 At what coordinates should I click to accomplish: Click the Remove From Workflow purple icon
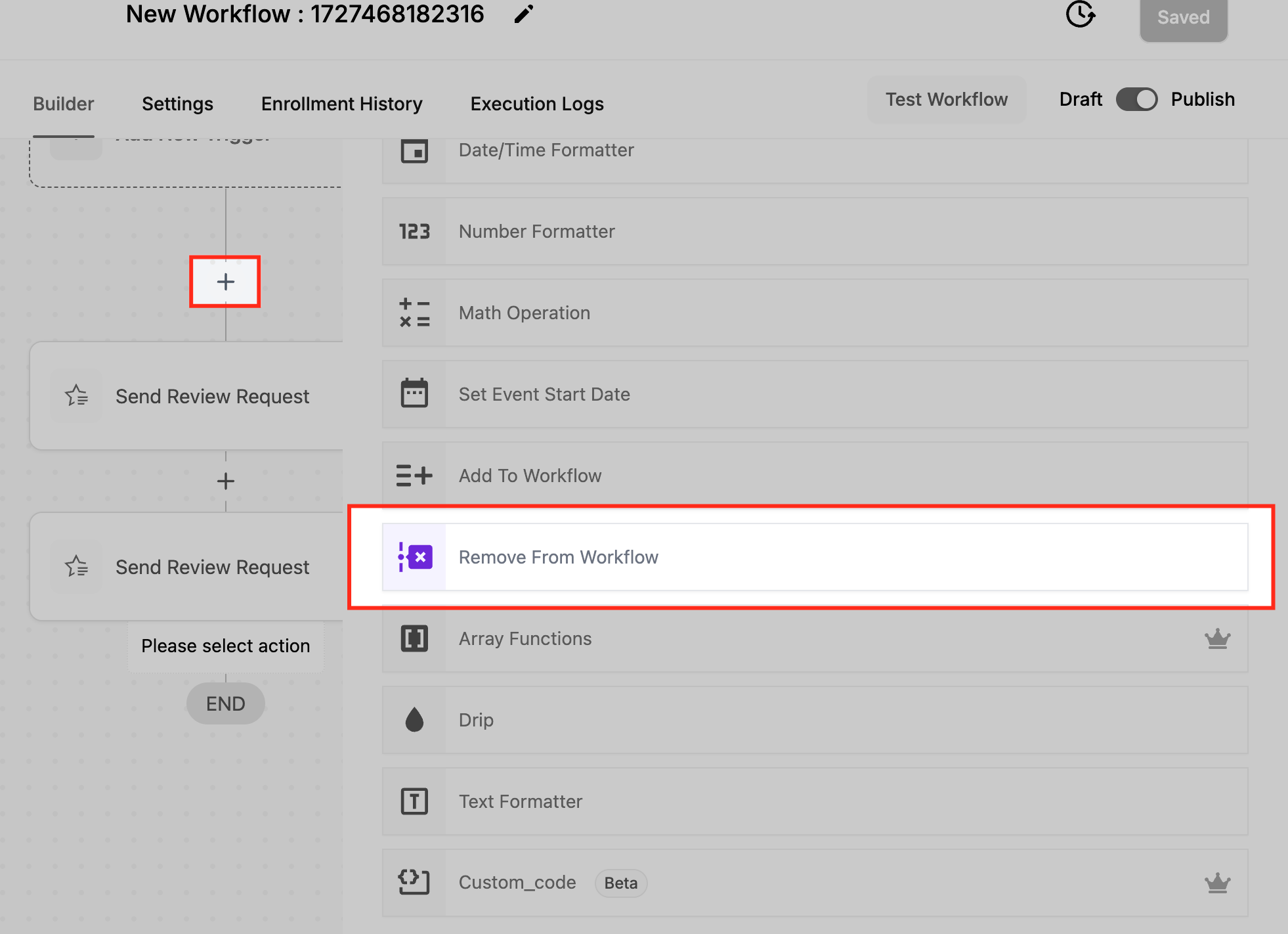tap(414, 557)
